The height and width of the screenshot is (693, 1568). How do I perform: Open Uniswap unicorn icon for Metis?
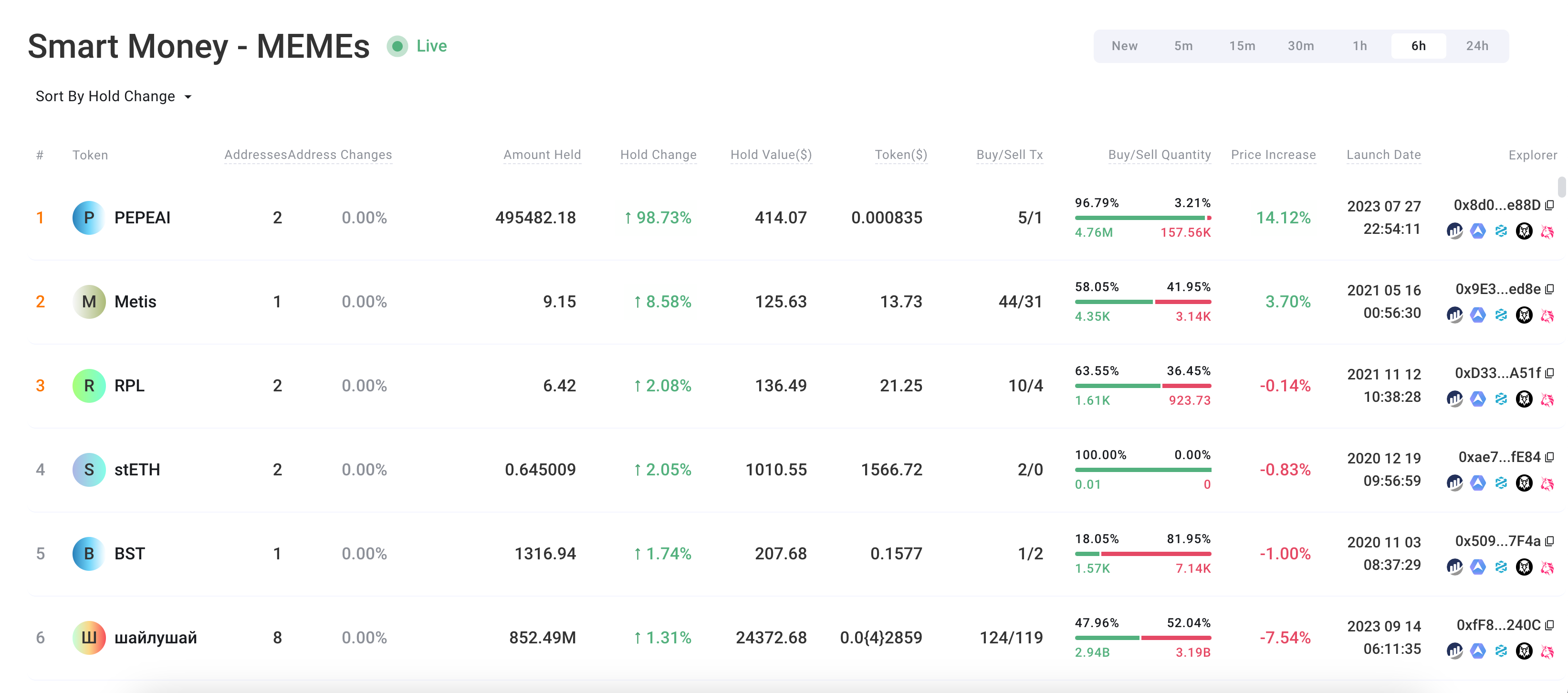click(1547, 315)
